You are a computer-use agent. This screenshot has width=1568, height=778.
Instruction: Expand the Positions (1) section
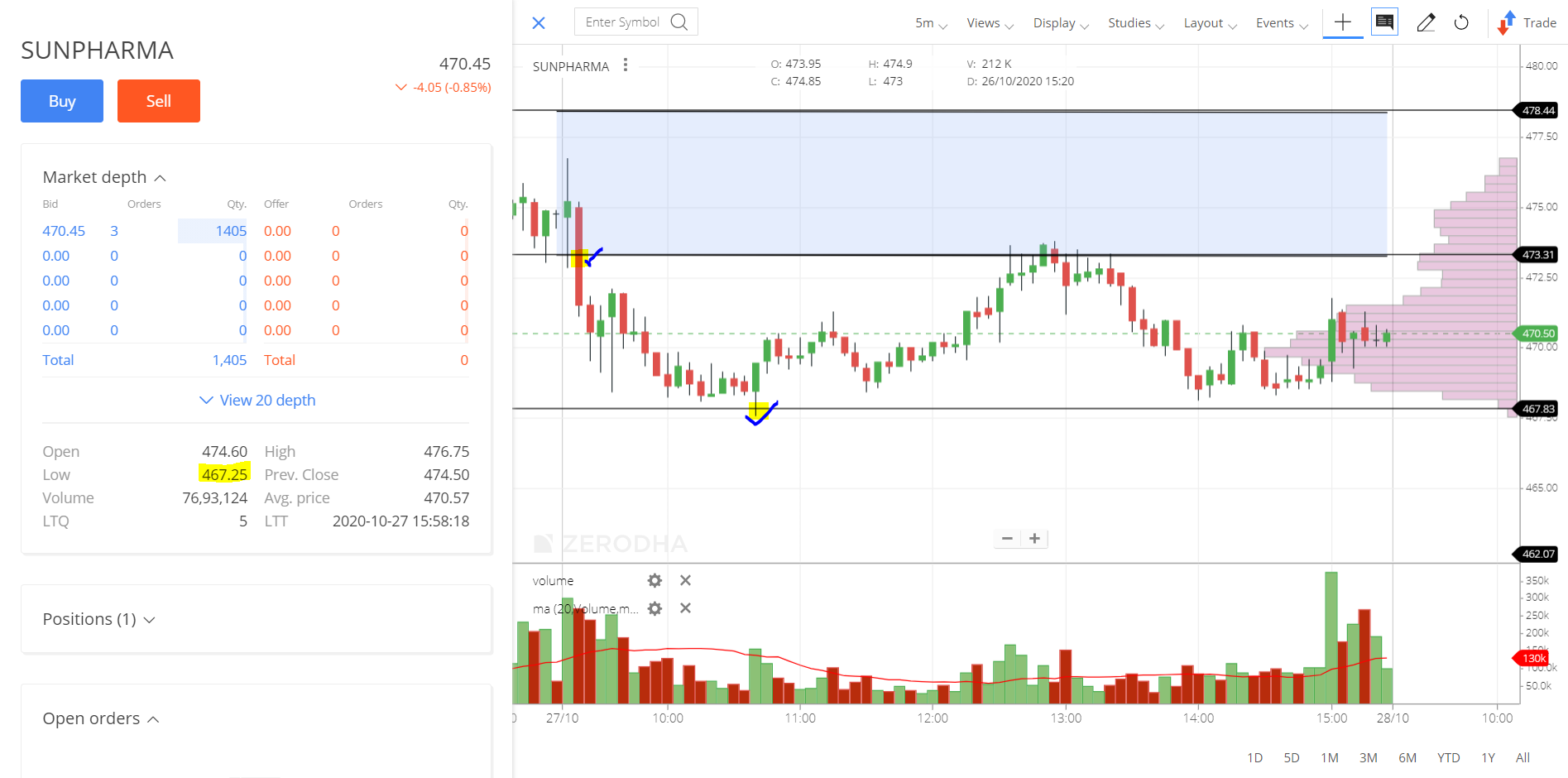98,619
